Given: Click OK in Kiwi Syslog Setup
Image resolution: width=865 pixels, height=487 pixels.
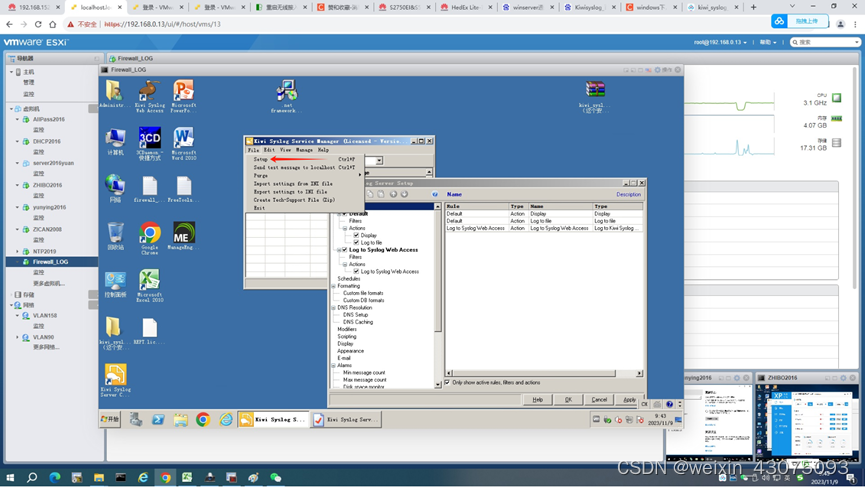Looking at the screenshot, I should [568, 399].
